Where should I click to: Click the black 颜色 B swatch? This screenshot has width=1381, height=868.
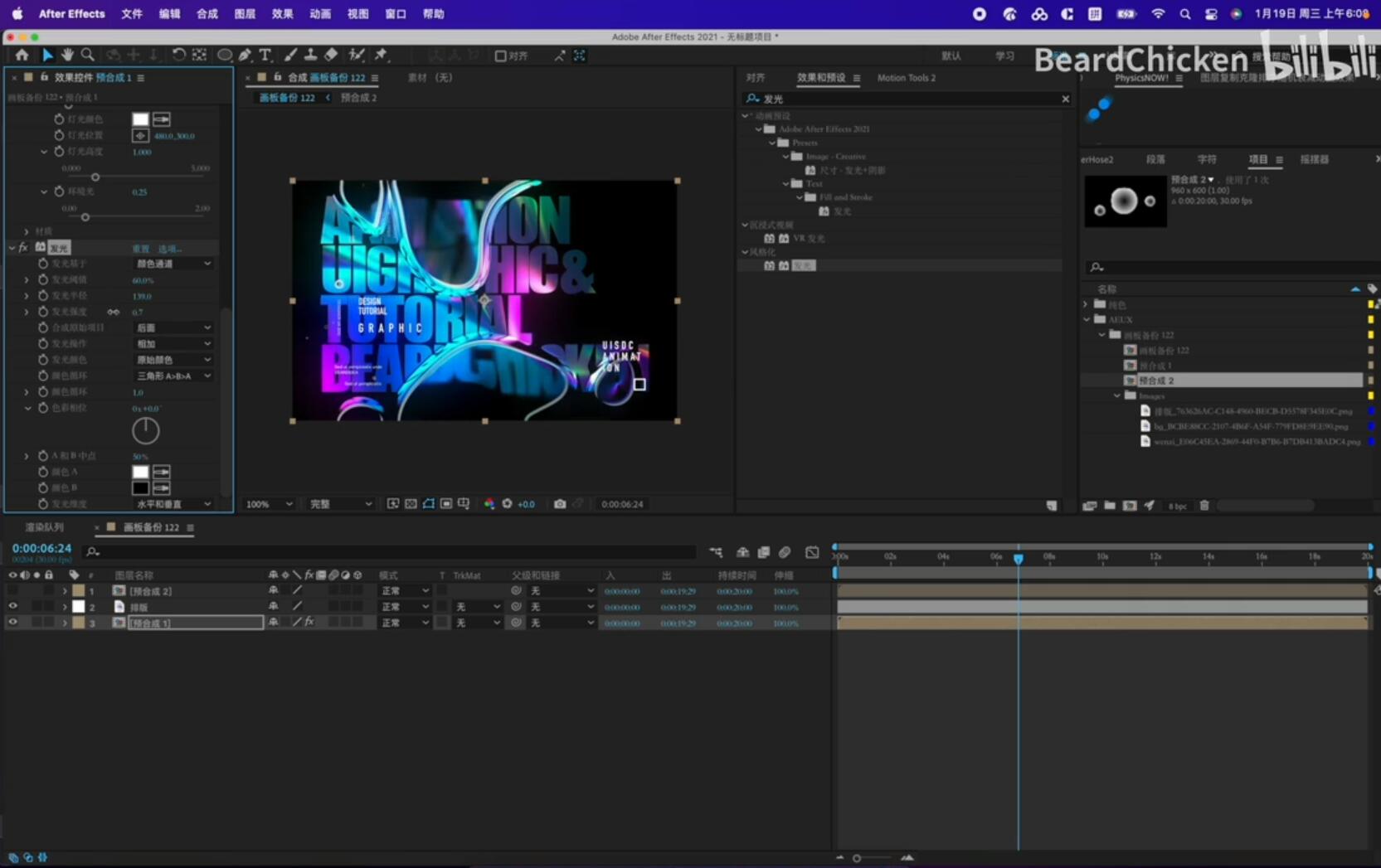click(x=140, y=488)
